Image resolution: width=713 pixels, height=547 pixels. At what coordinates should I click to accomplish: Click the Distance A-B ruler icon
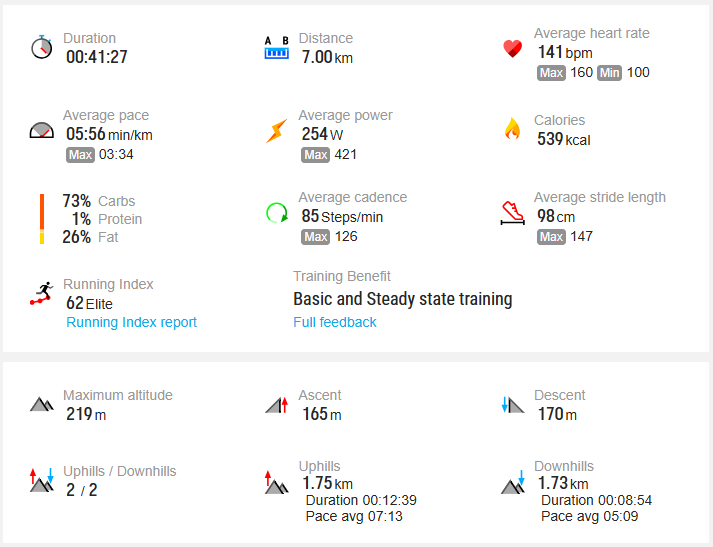click(x=276, y=48)
